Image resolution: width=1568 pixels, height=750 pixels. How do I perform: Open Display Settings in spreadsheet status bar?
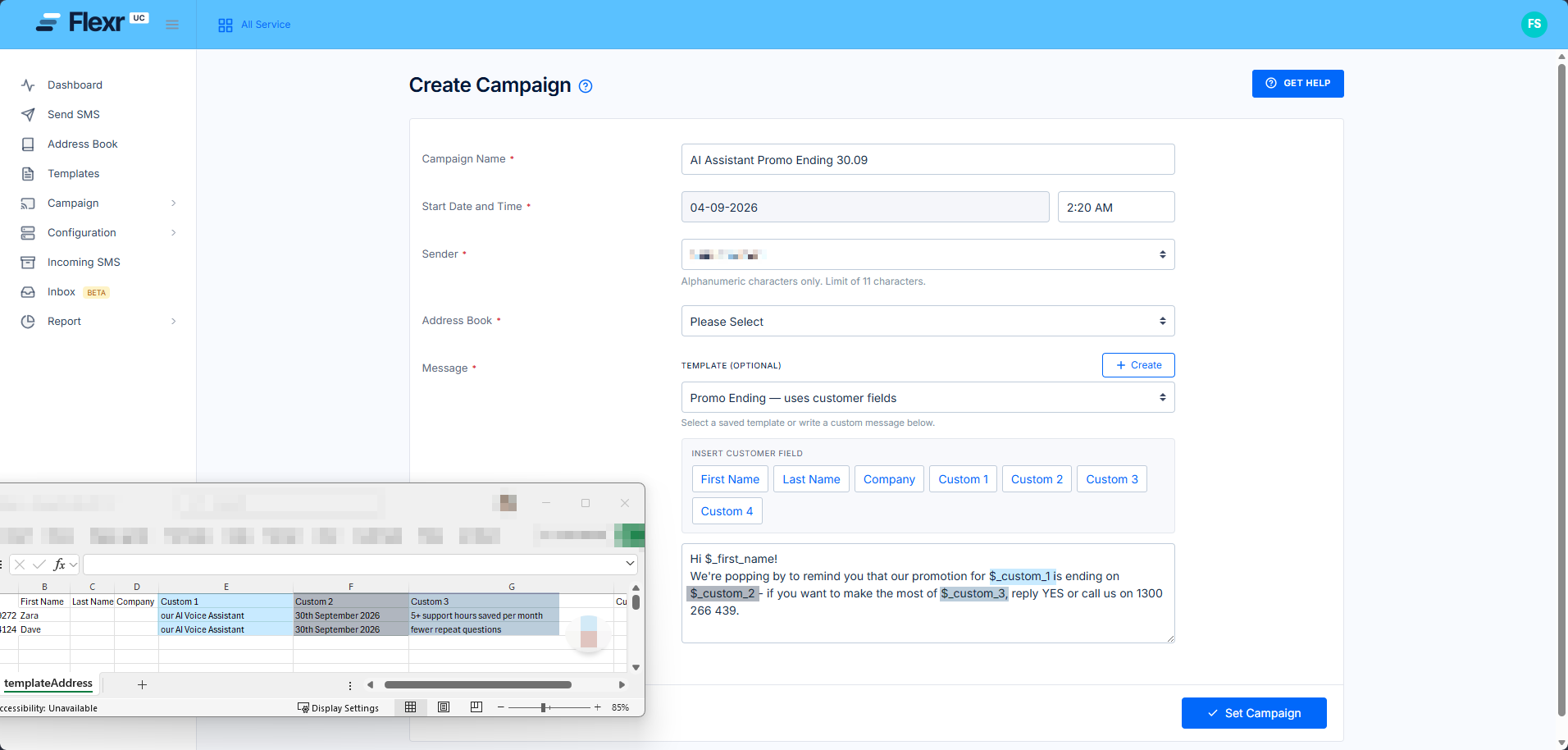click(x=338, y=708)
